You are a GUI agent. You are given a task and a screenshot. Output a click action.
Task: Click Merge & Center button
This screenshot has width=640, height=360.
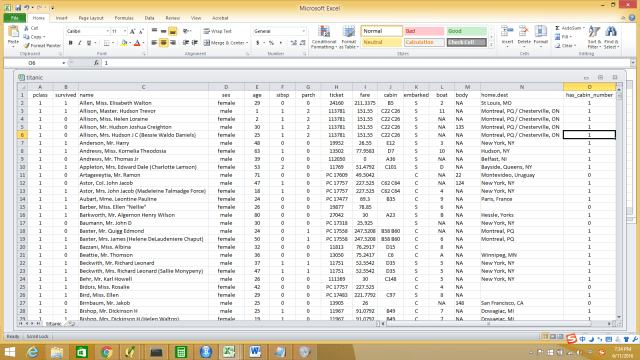[224, 42]
